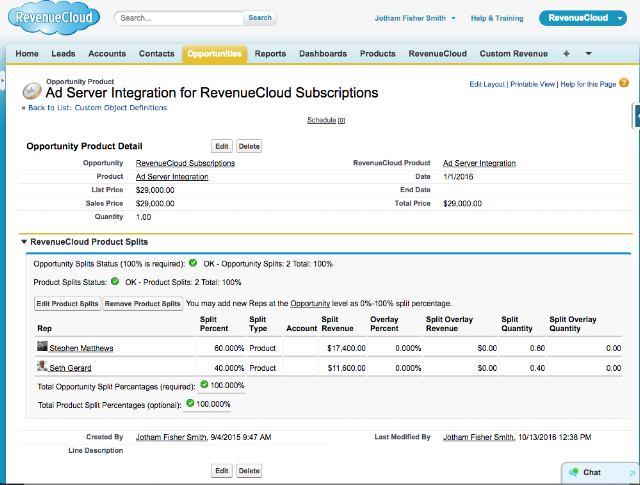The height and width of the screenshot is (485, 640).
Task: Click the top Delete button
Action: coord(249,146)
